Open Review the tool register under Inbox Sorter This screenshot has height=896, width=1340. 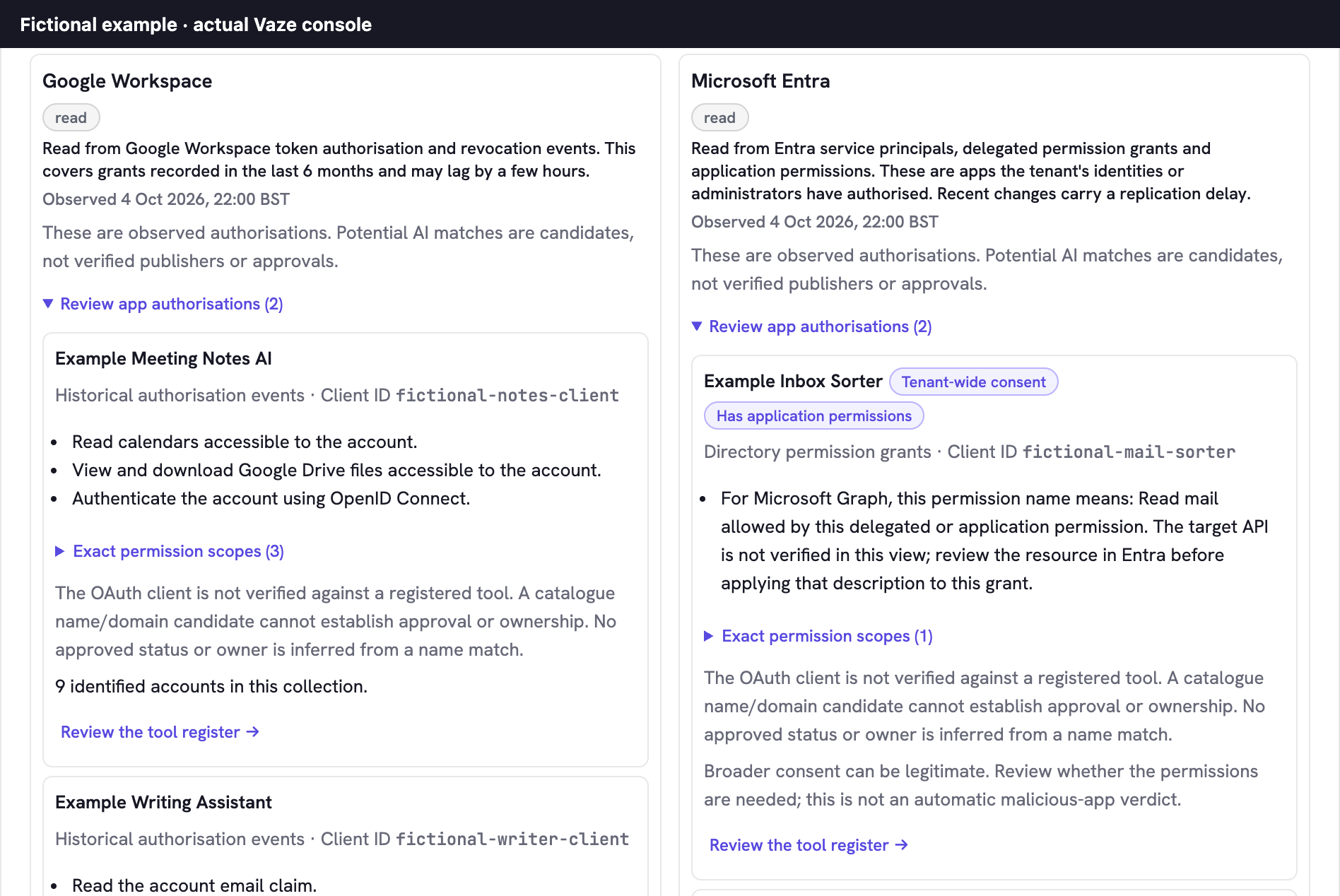coord(809,845)
